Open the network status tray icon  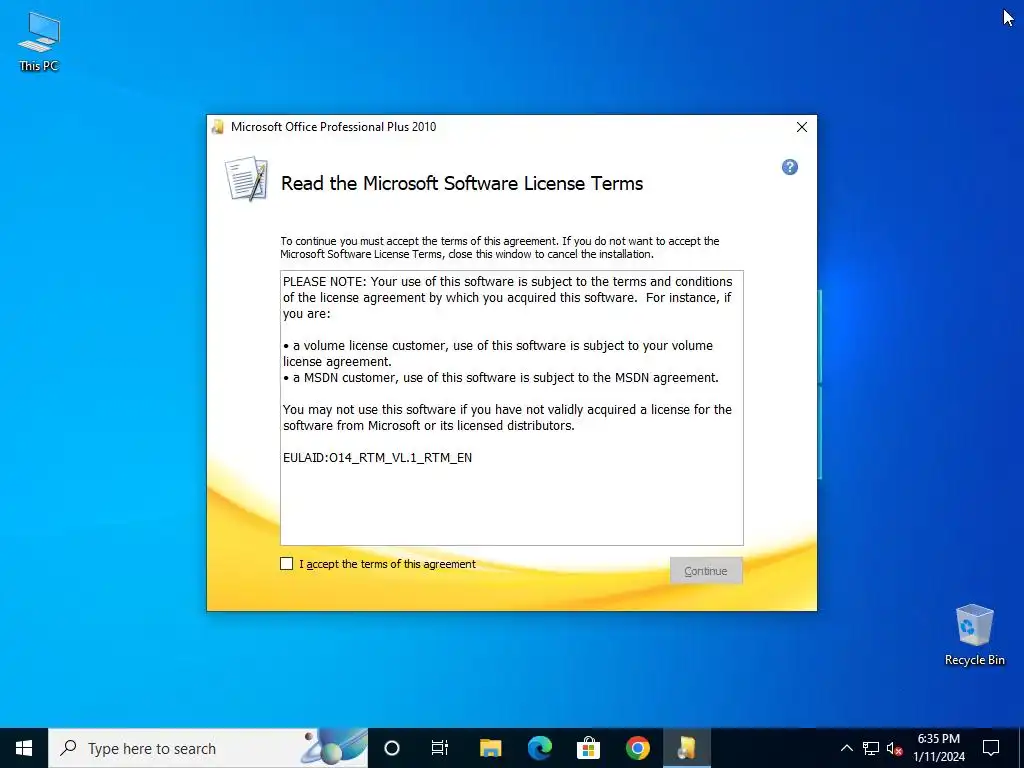click(871, 748)
